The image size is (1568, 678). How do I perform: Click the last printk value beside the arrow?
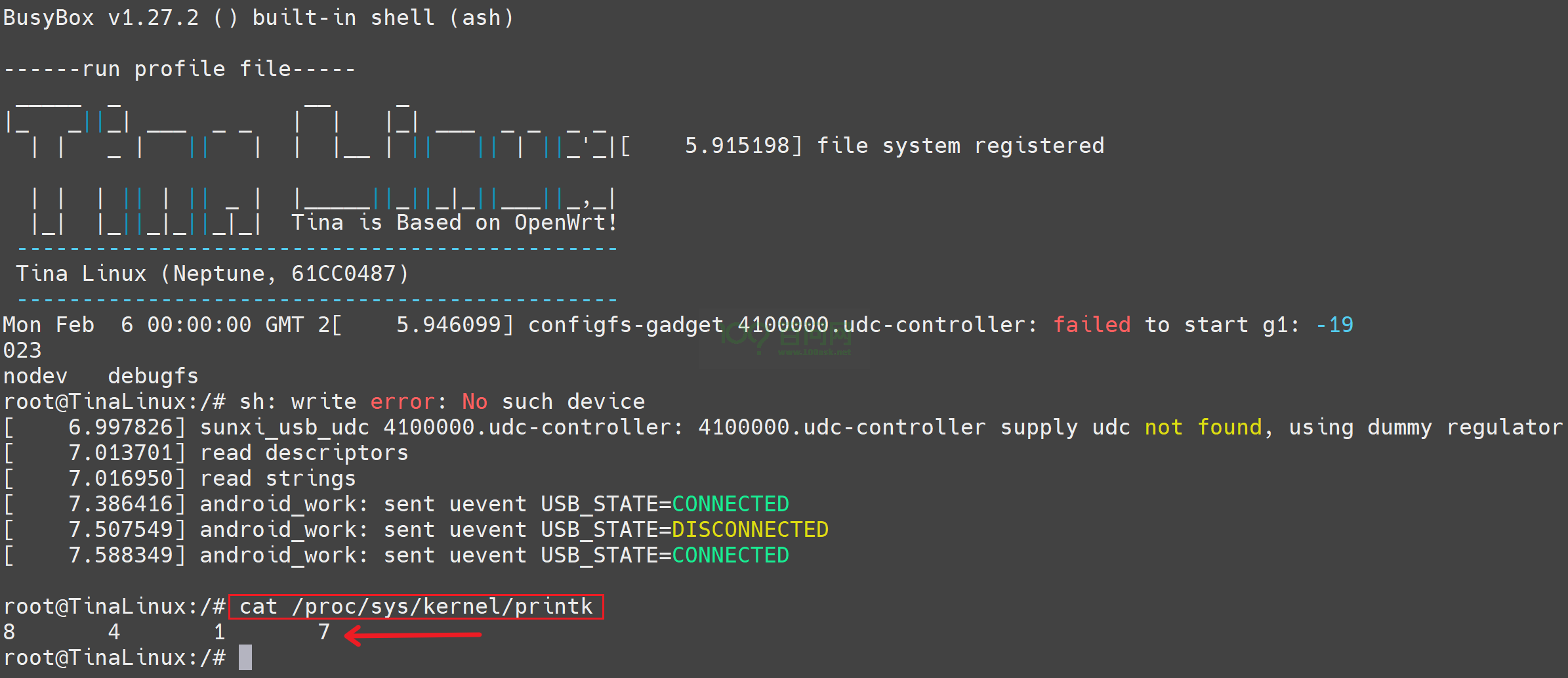click(x=323, y=632)
